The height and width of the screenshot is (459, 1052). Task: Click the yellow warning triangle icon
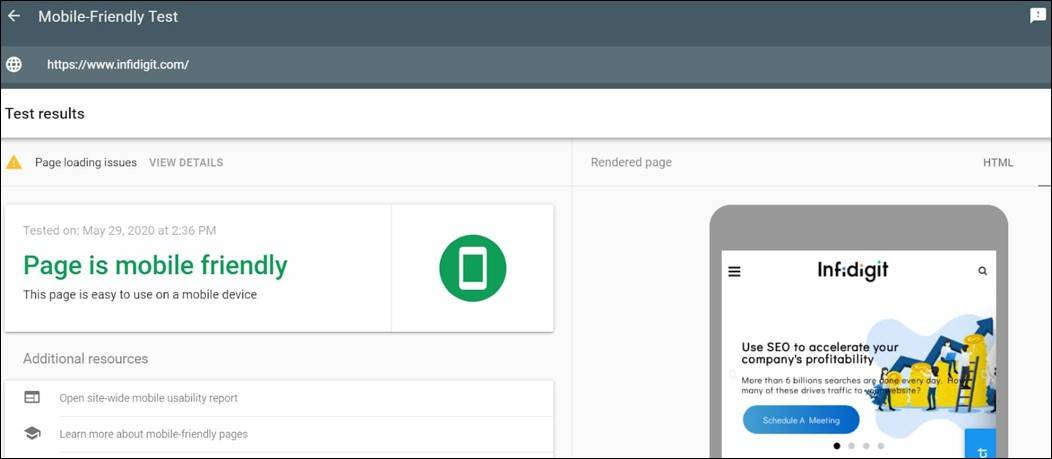pos(13,162)
